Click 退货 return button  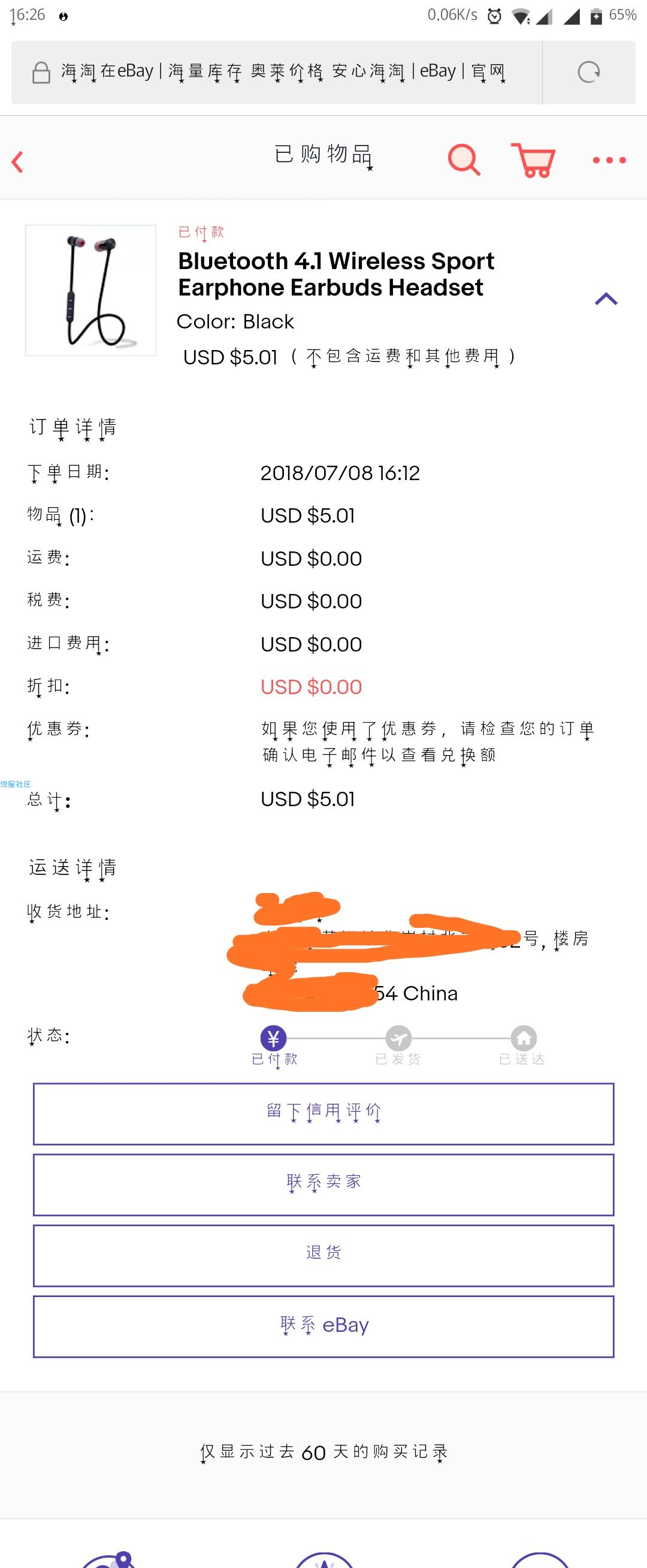click(323, 1255)
